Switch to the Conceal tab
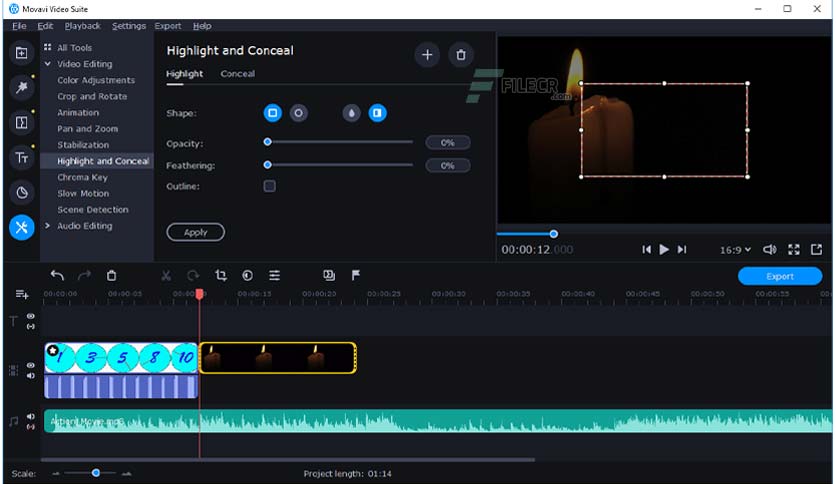 pos(237,74)
